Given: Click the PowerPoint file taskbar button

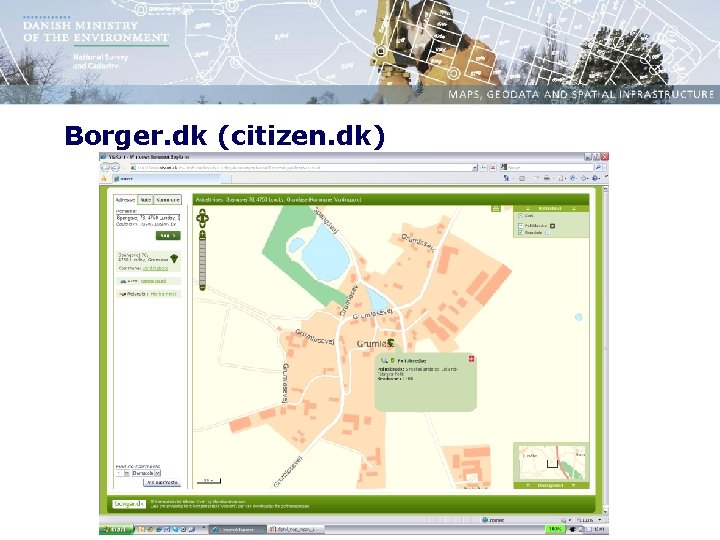Looking at the screenshot, I should point(295,529).
